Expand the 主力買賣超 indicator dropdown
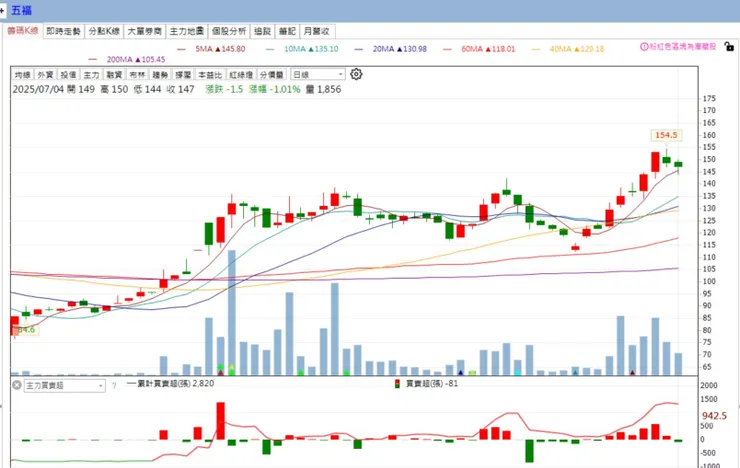Image resolution: width=740 pixels, height=468 pixels. click(64, 386)
